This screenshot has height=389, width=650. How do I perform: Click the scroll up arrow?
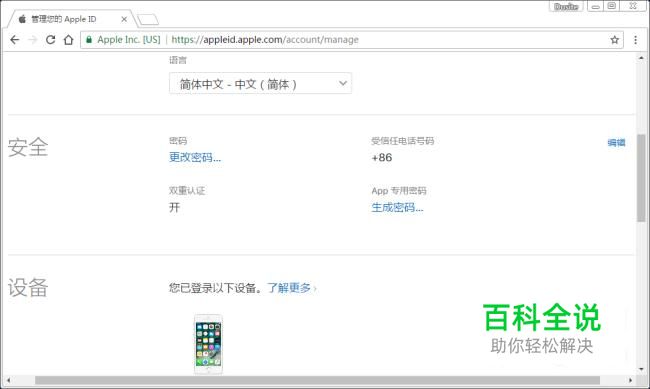click(641, 58)
